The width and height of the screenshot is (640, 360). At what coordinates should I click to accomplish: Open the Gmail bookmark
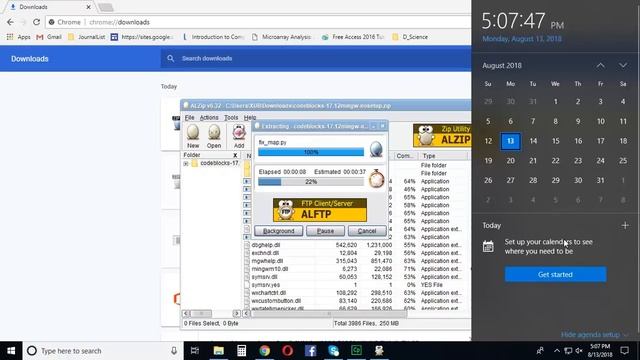[49, 37]
